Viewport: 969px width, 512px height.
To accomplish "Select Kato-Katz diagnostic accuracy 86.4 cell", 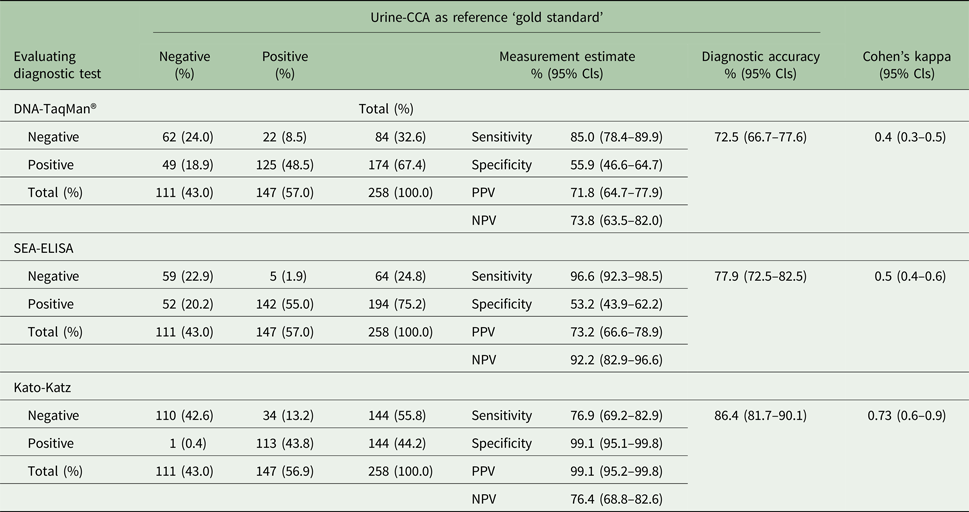I will 760,415.
